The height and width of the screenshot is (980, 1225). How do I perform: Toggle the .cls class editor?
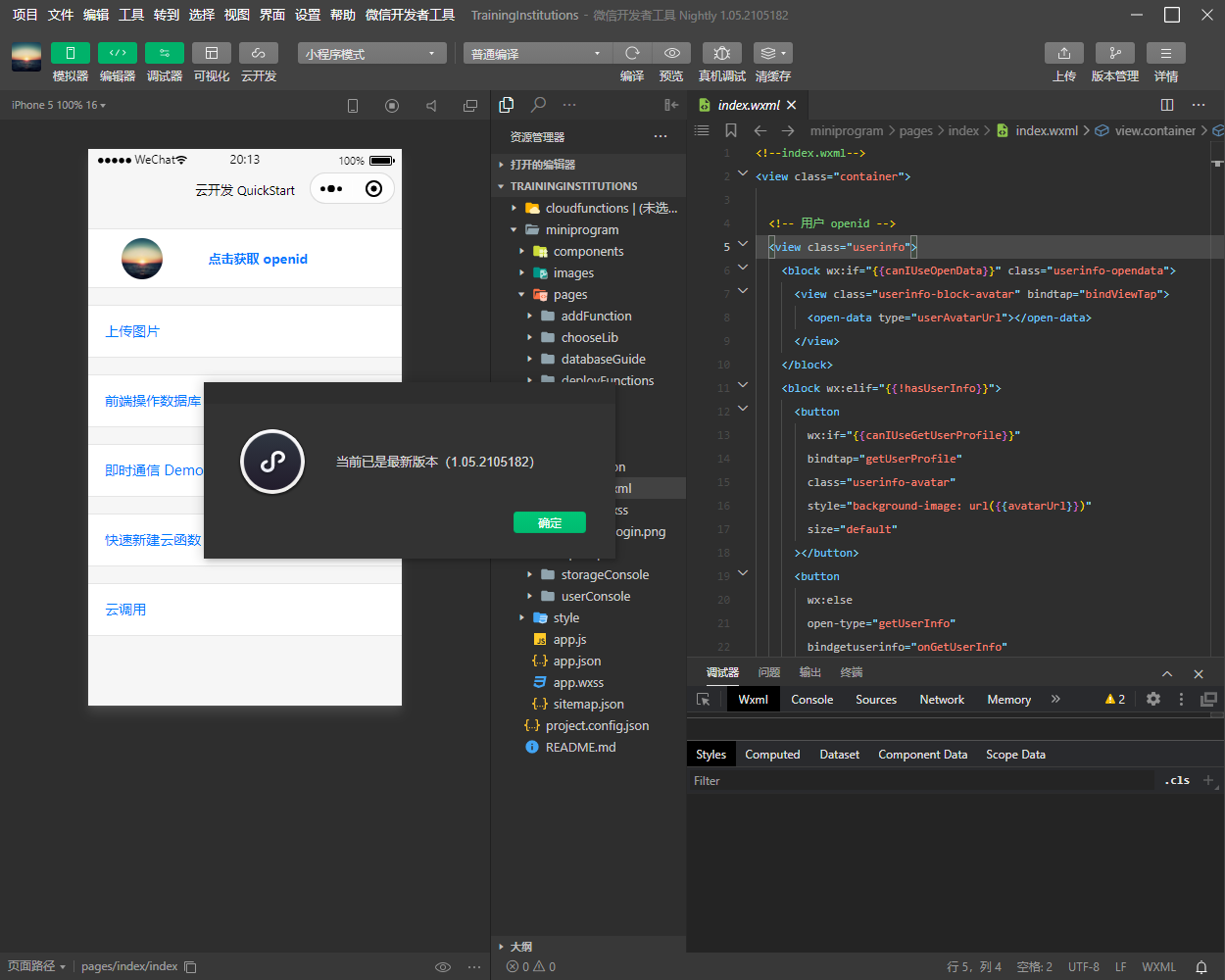(x=1178, y=781)
